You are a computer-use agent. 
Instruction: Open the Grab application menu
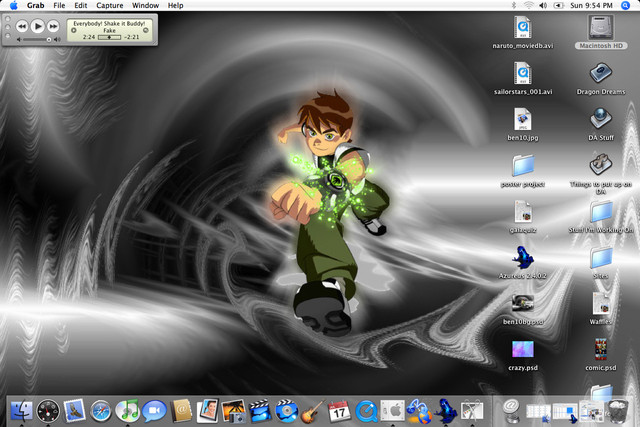click(36, 5)
